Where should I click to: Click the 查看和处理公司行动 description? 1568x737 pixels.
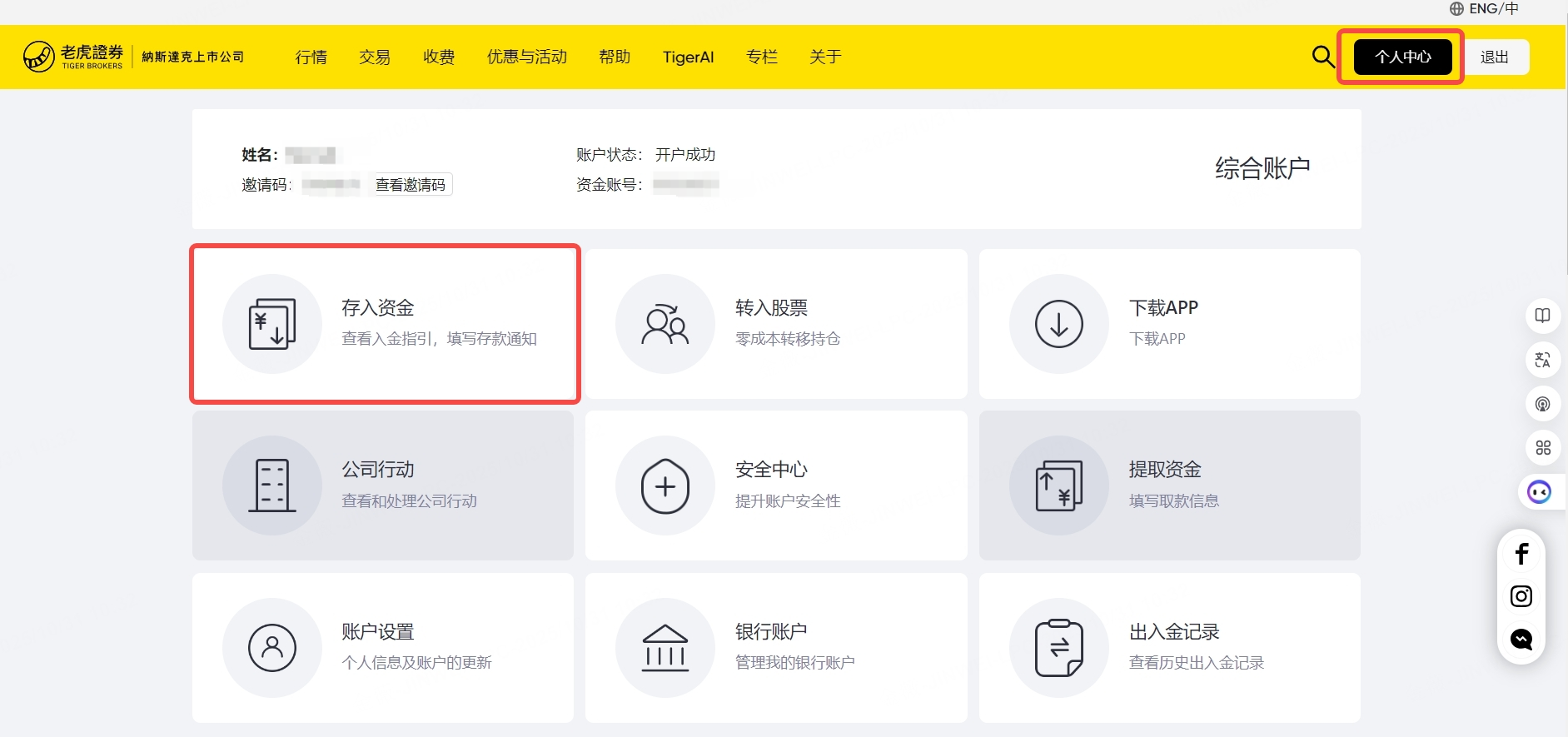[x=410, y=500]
